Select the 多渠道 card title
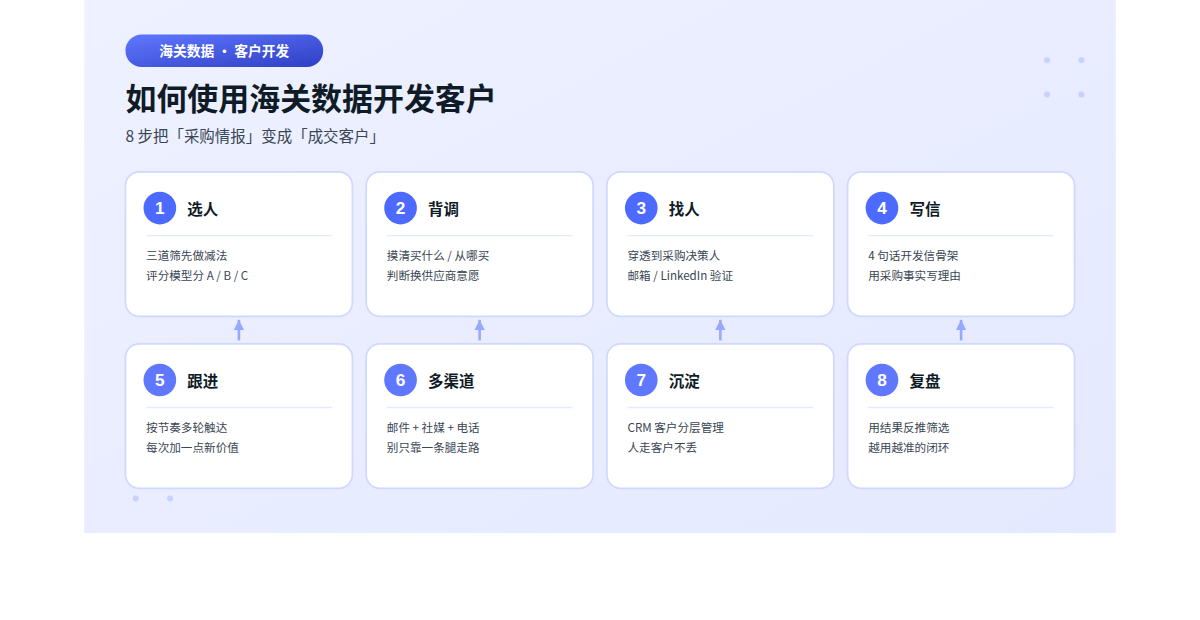Image resolution: width=1200 pixels, height=620 pixels. (x=451, y=381)
